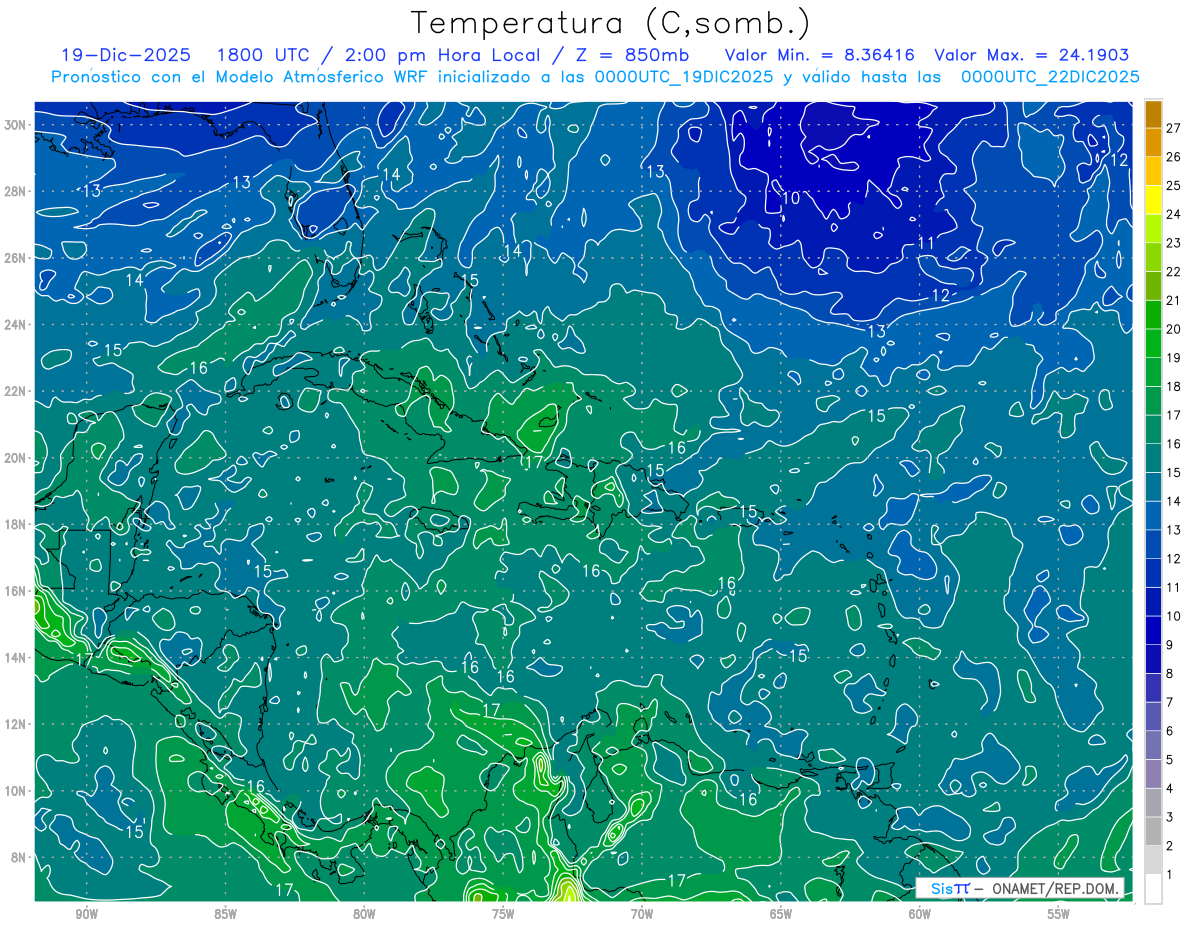This screenshot has height=927, width=1200.
Task: Click the "28N" latitude axis label
Action: click(x=15, y=191)
